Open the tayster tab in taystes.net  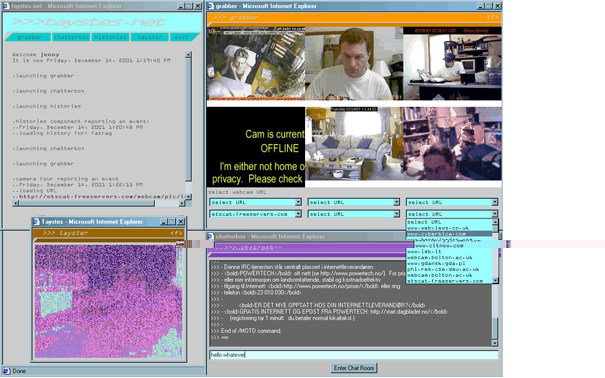[150, 37]
